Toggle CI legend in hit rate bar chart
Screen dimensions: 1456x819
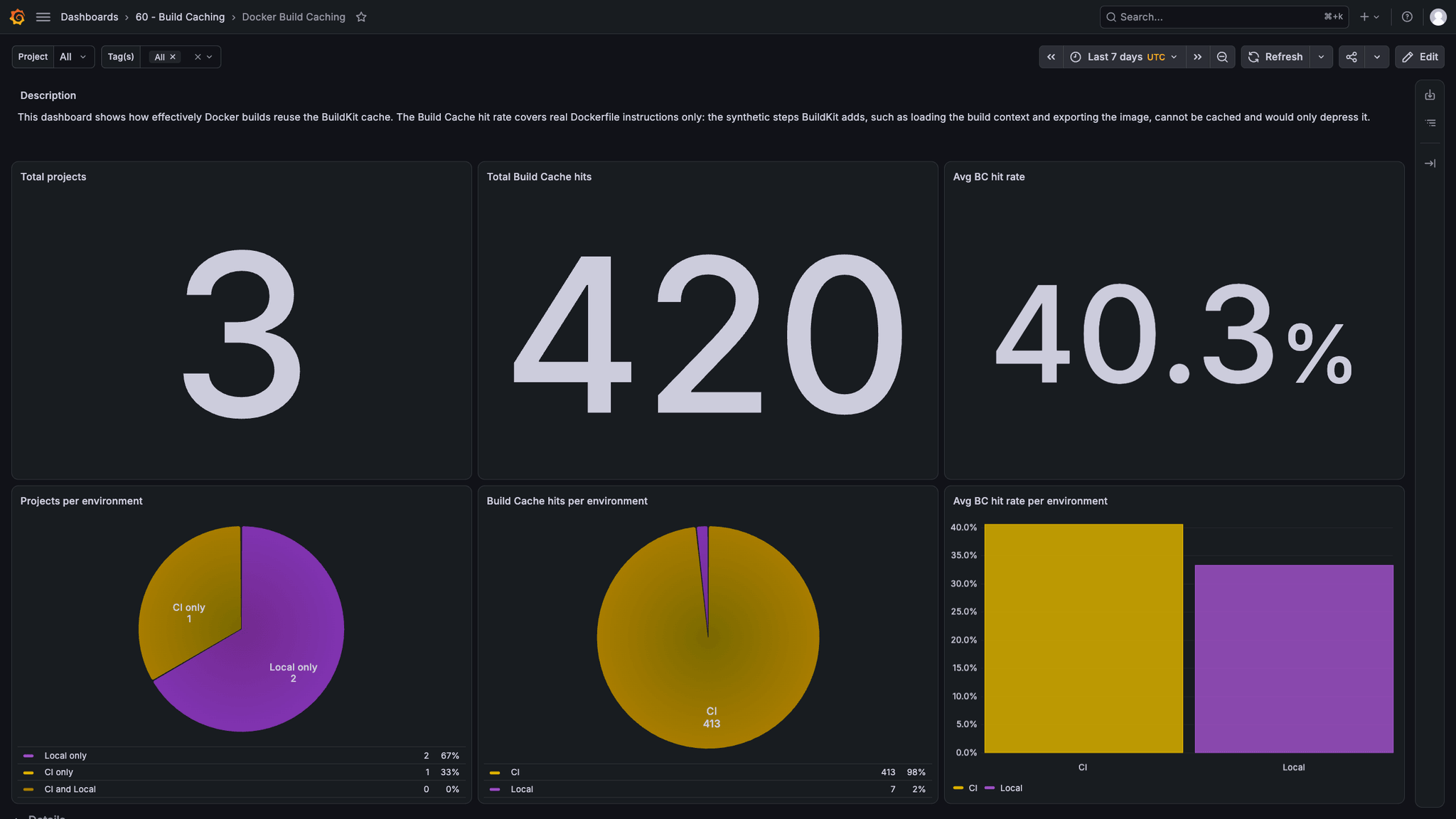click(973, 788)
